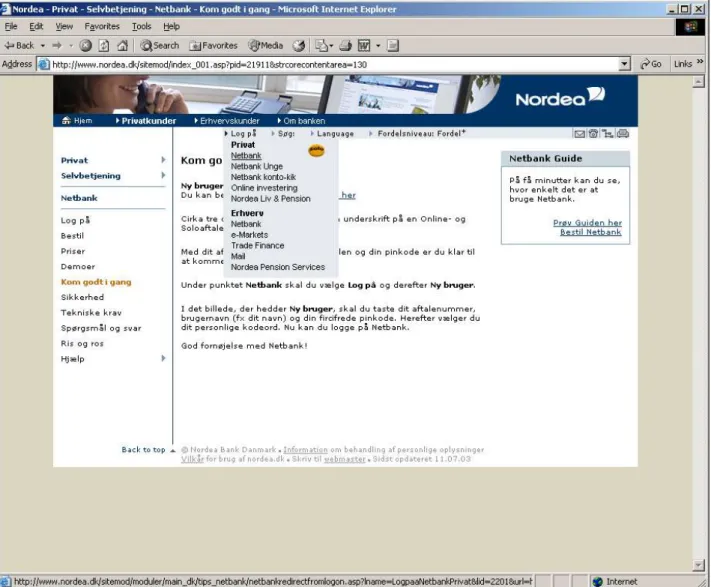The width and height of the screenshot is (711, 587).
Task: Refresh the page with the toolbar icon
Action: click(x=104, y=45)
